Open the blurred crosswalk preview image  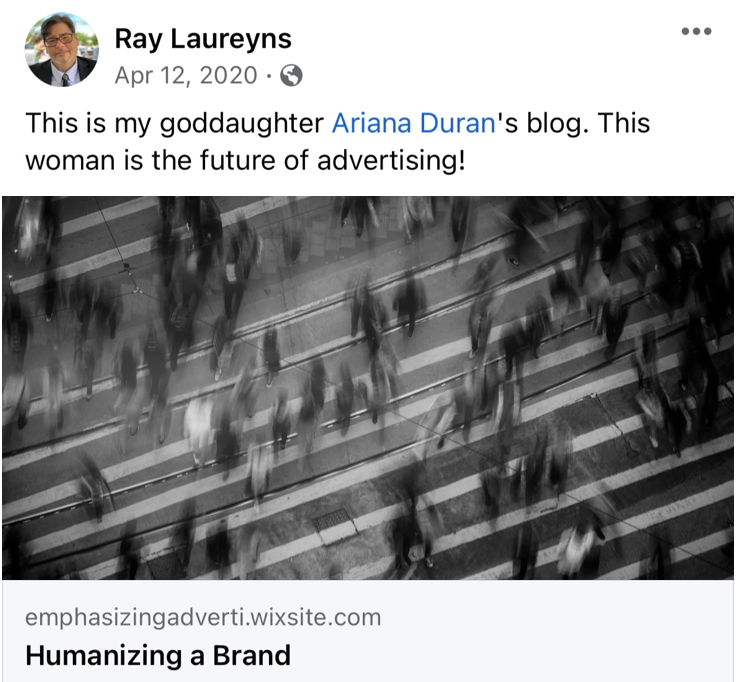368,388
